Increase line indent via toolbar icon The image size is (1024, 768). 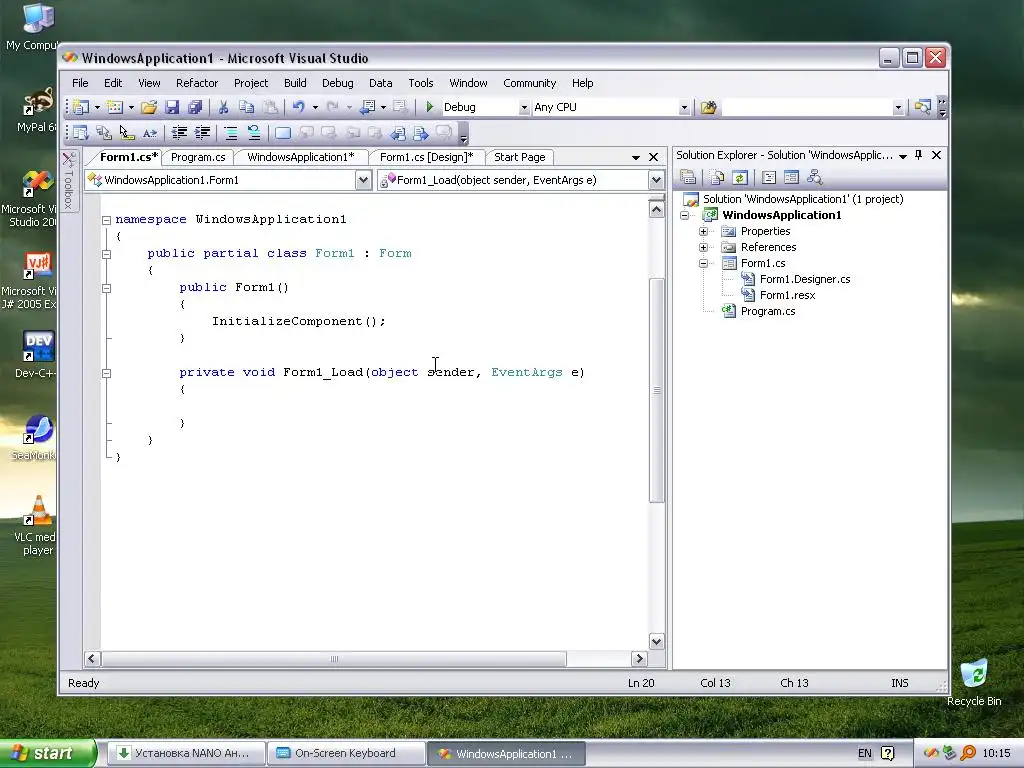point(202,133)
